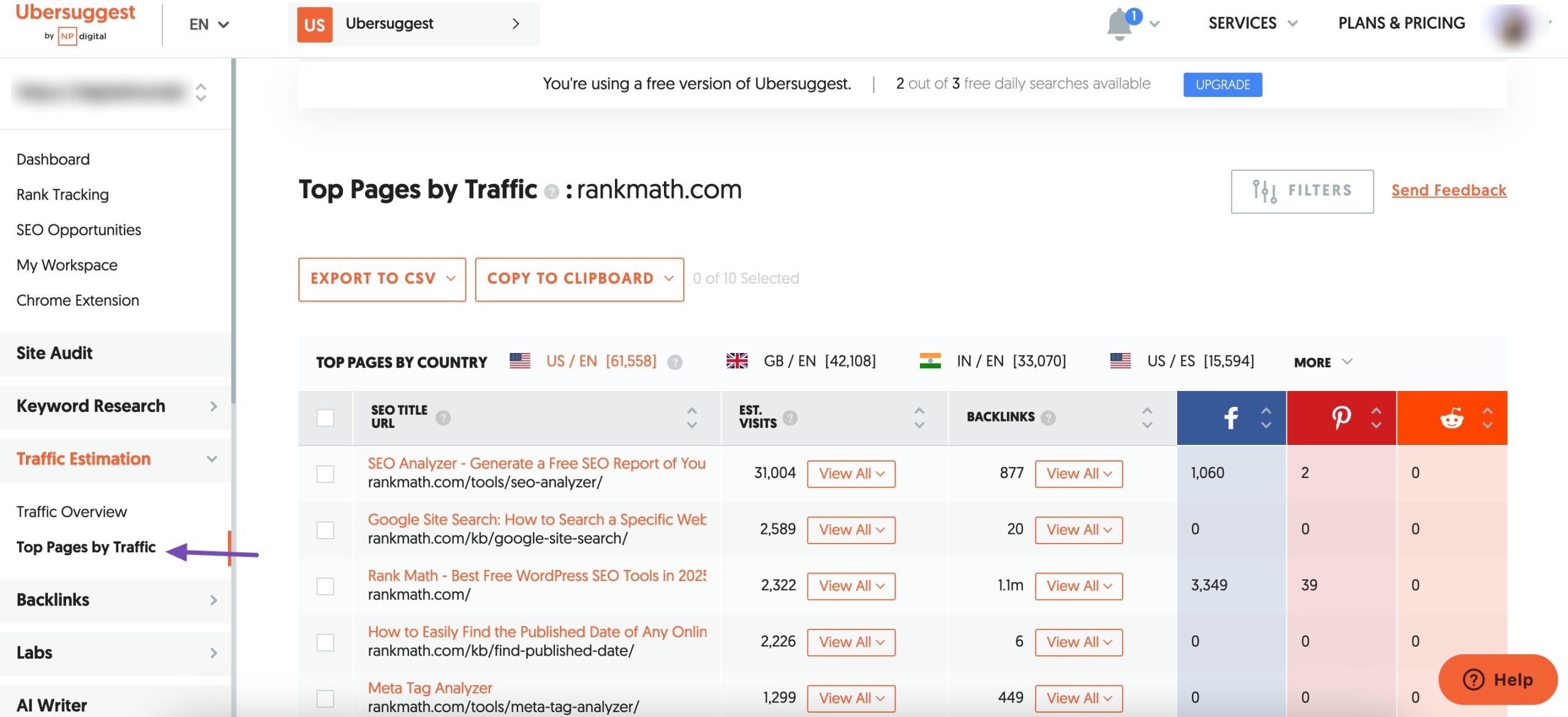Image resolution: width=1568 pixels, height=717 pixels.
Task: Click help icon beside SEO Title URL header
Action: (443, 418)
